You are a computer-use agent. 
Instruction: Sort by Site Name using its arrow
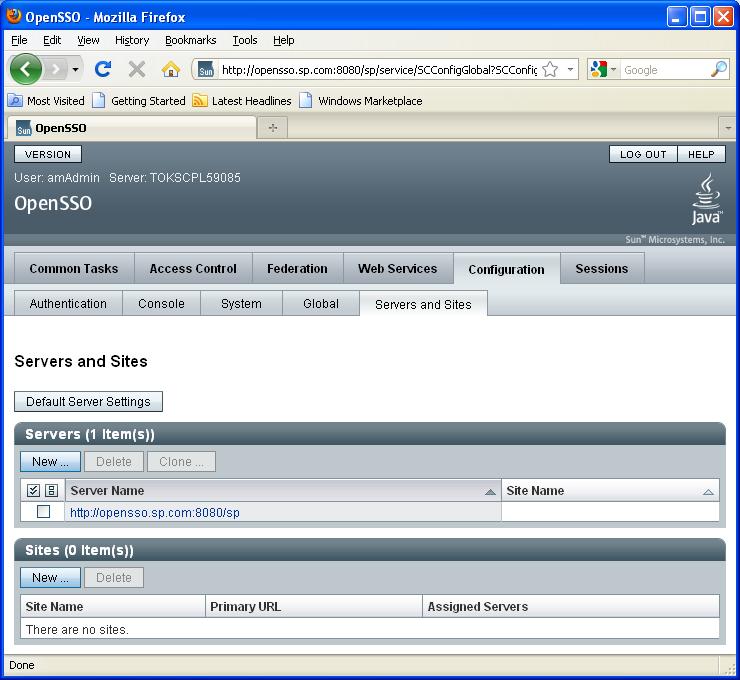pos(708,492)
